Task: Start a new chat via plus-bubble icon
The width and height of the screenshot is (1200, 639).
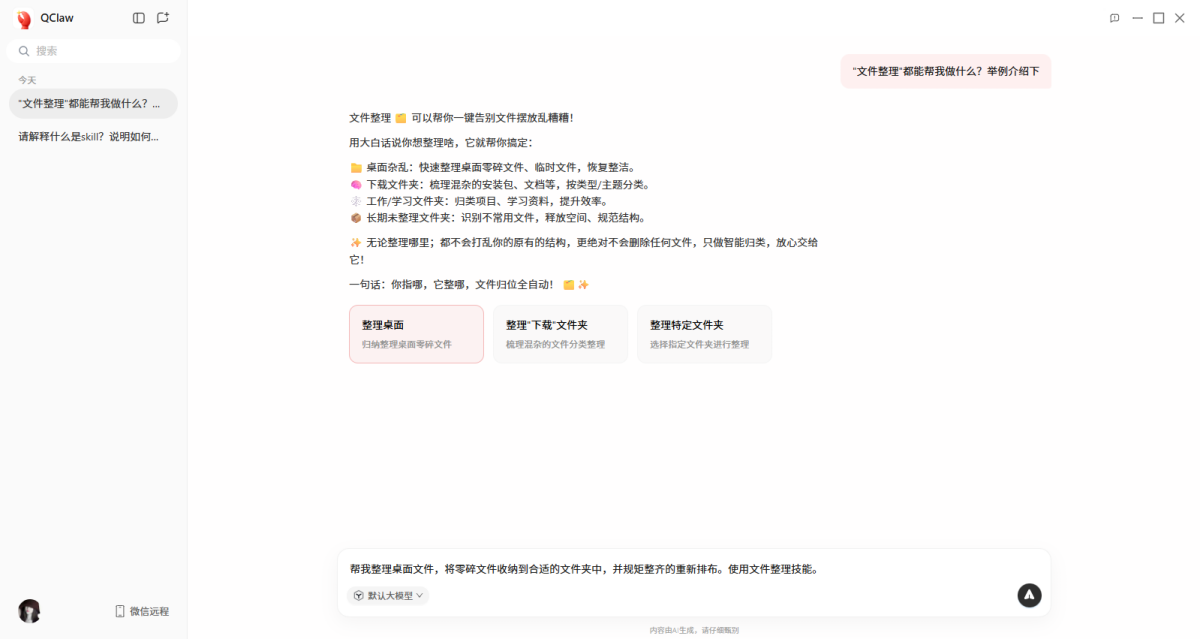Action: [x=163, y=18]
